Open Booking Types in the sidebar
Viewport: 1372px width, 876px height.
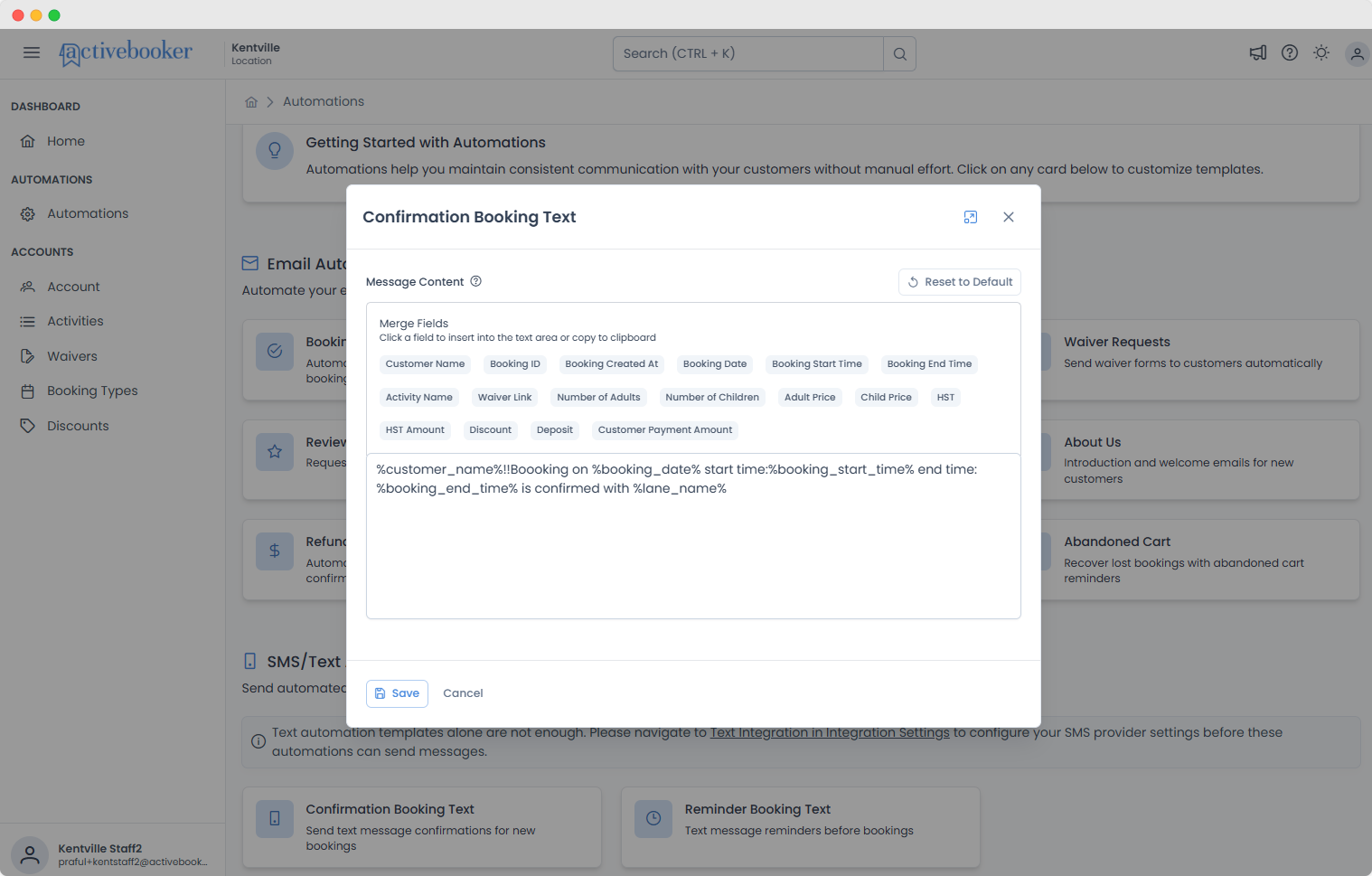tap(92, 391)
